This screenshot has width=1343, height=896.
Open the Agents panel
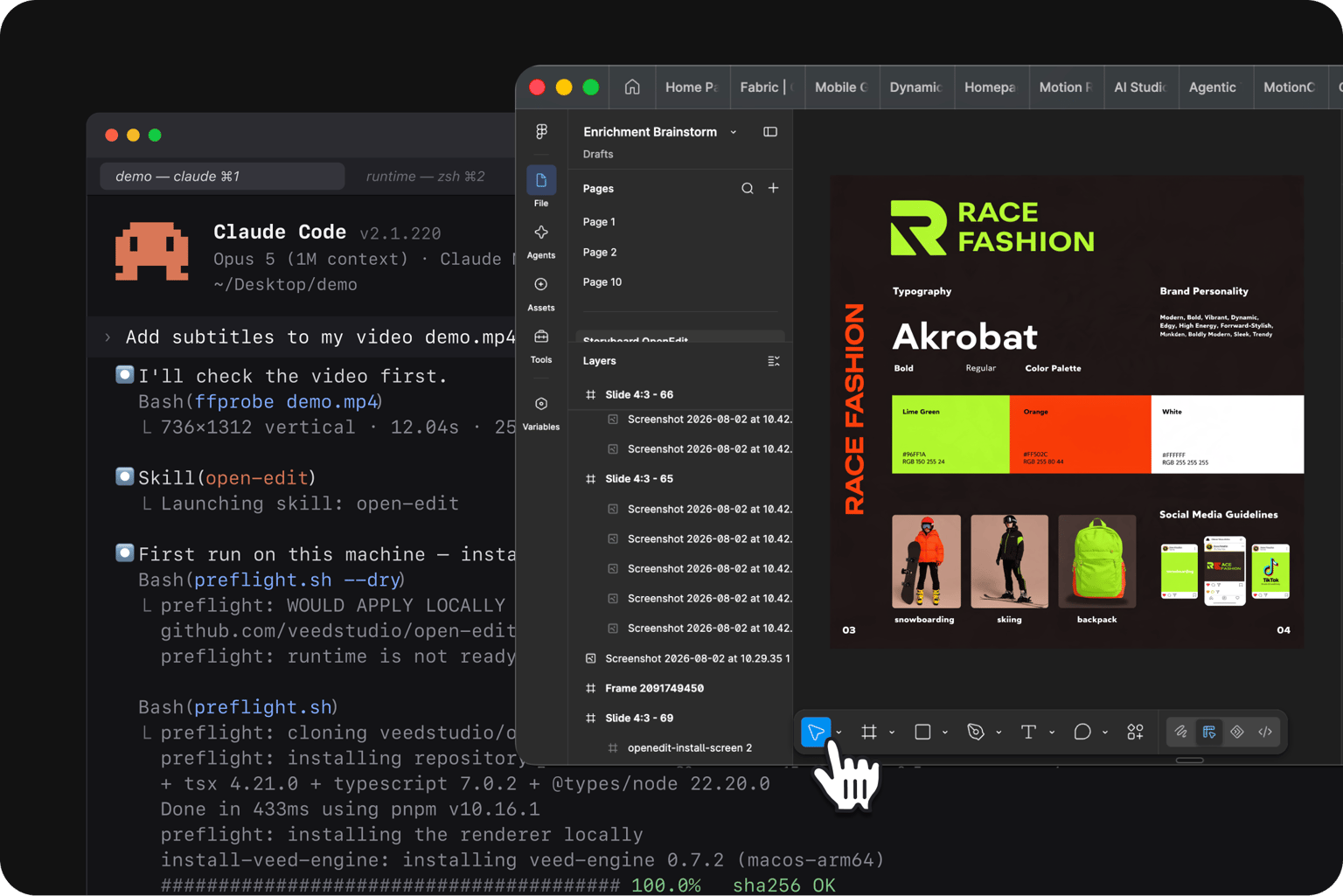pyautogui.click(x=541, y=240)
